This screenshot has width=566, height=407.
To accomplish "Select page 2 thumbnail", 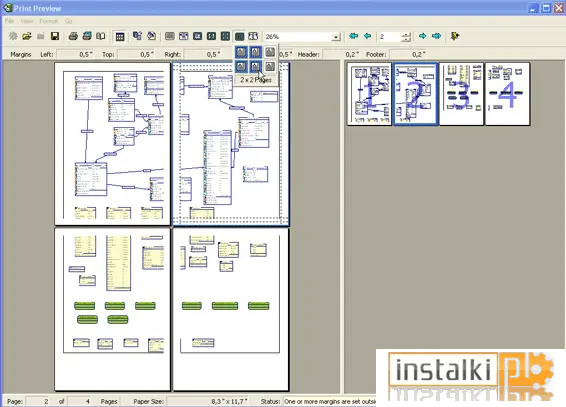I will click(415, 94).
